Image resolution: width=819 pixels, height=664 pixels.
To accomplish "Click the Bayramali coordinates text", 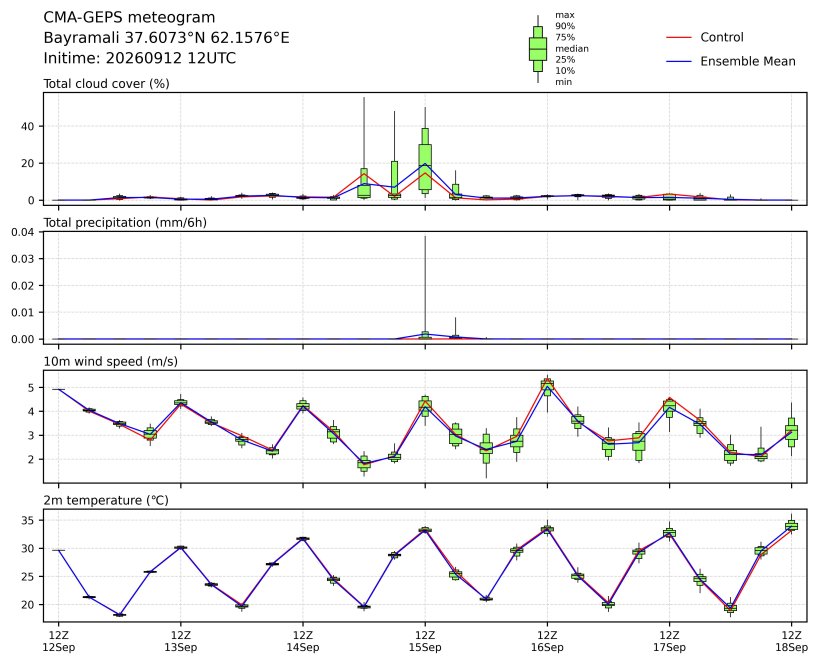I will 166,38.
